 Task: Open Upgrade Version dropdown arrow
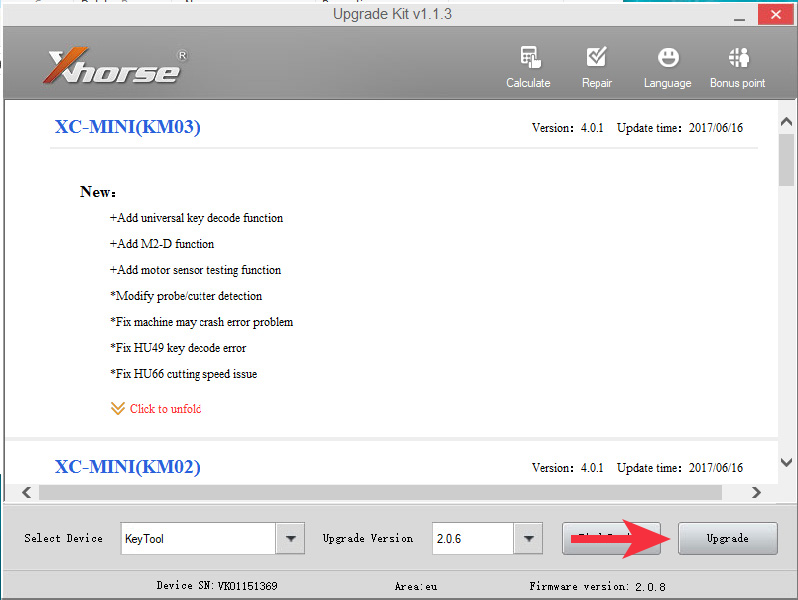point(528,538)
